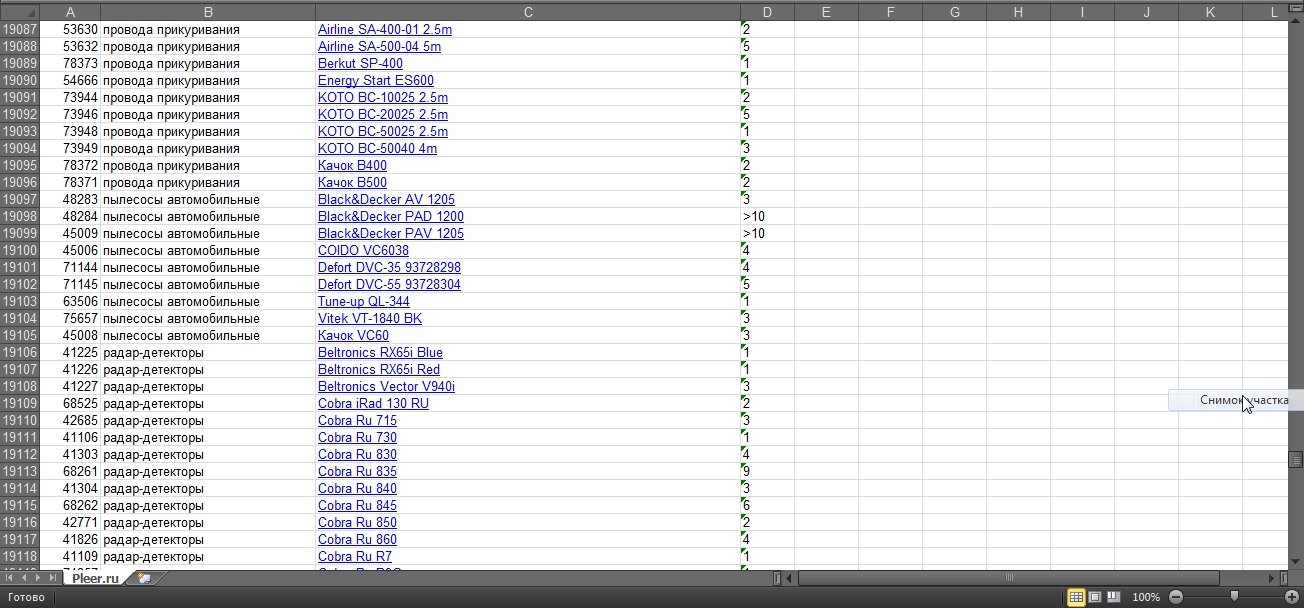Screen dimensions: 1304x608
Task: Select cell with ID 53630
Action: [x=70, y=30]
